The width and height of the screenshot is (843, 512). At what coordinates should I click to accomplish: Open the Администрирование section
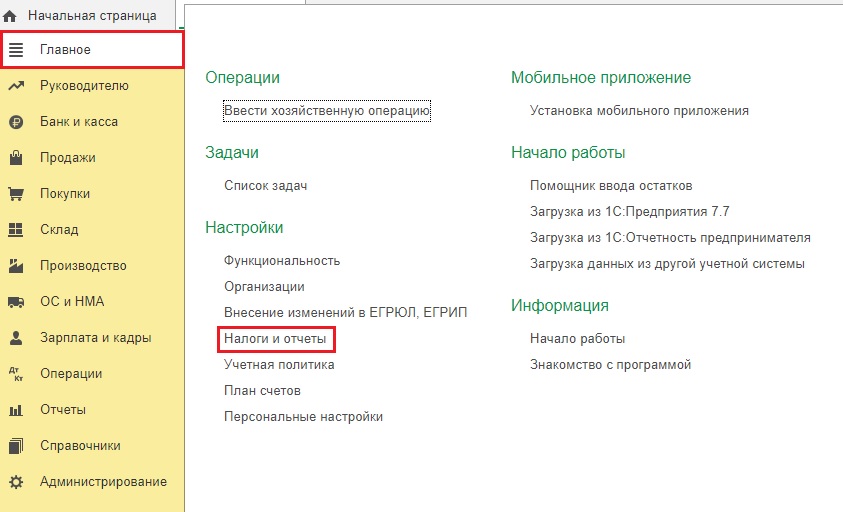click(103, 482)
